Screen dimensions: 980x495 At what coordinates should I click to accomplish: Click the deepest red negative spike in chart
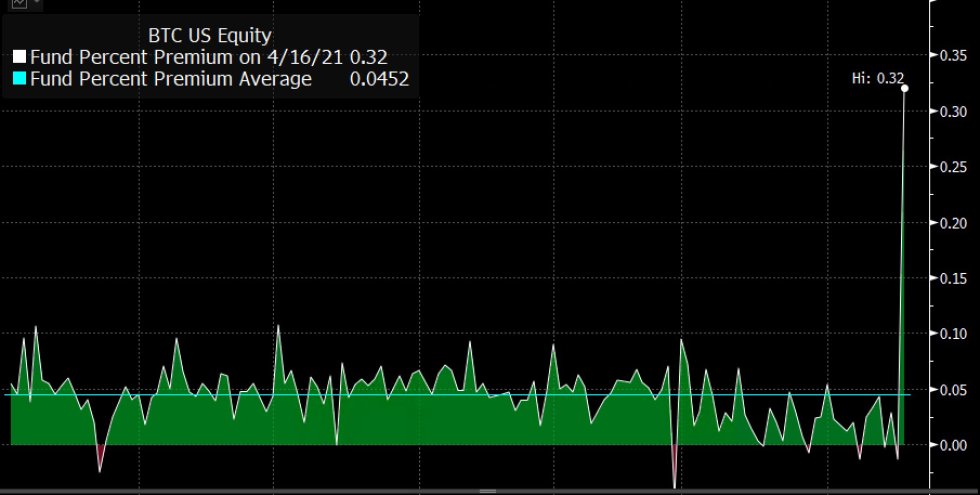(675, 478)
